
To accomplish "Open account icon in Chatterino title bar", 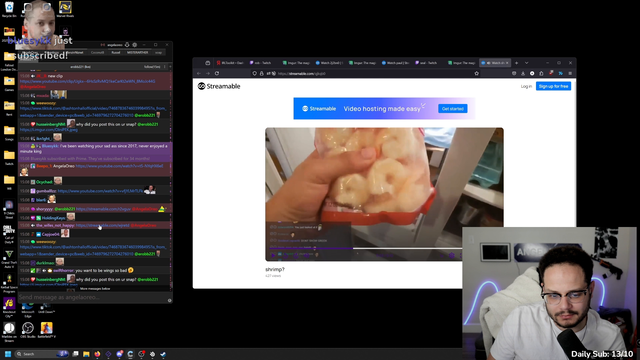I will 127,45.
